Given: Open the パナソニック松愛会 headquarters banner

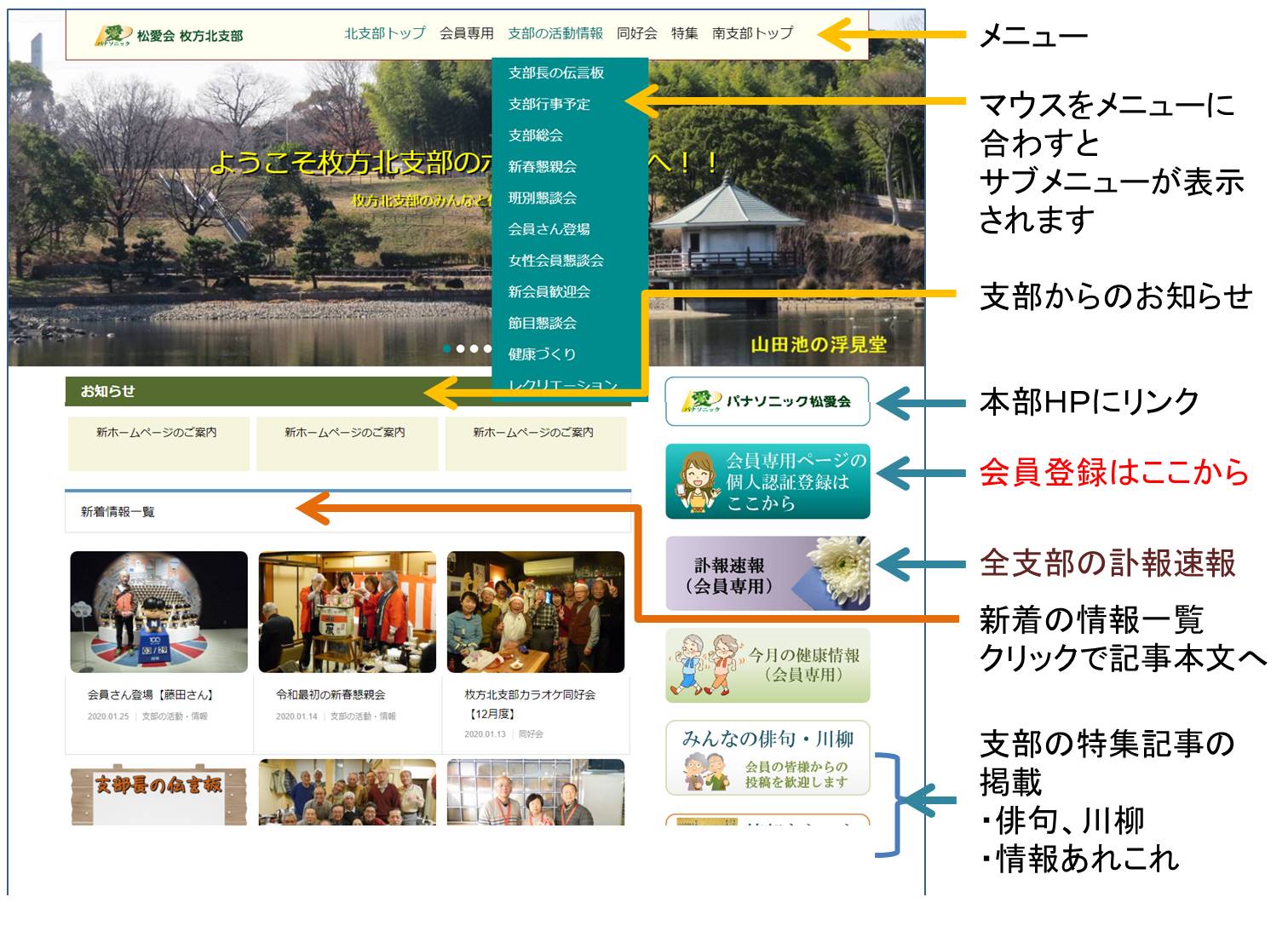Looking at the screenshot, I should (x=767, y=401).
